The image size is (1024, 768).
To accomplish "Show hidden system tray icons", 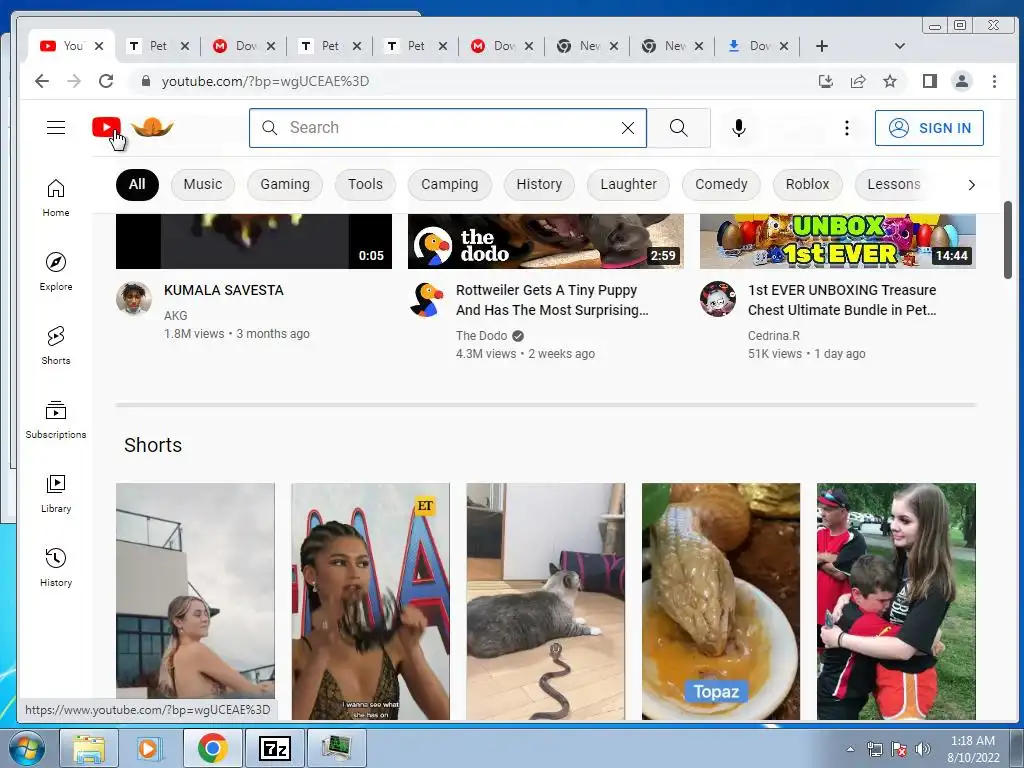I will 850,749.
